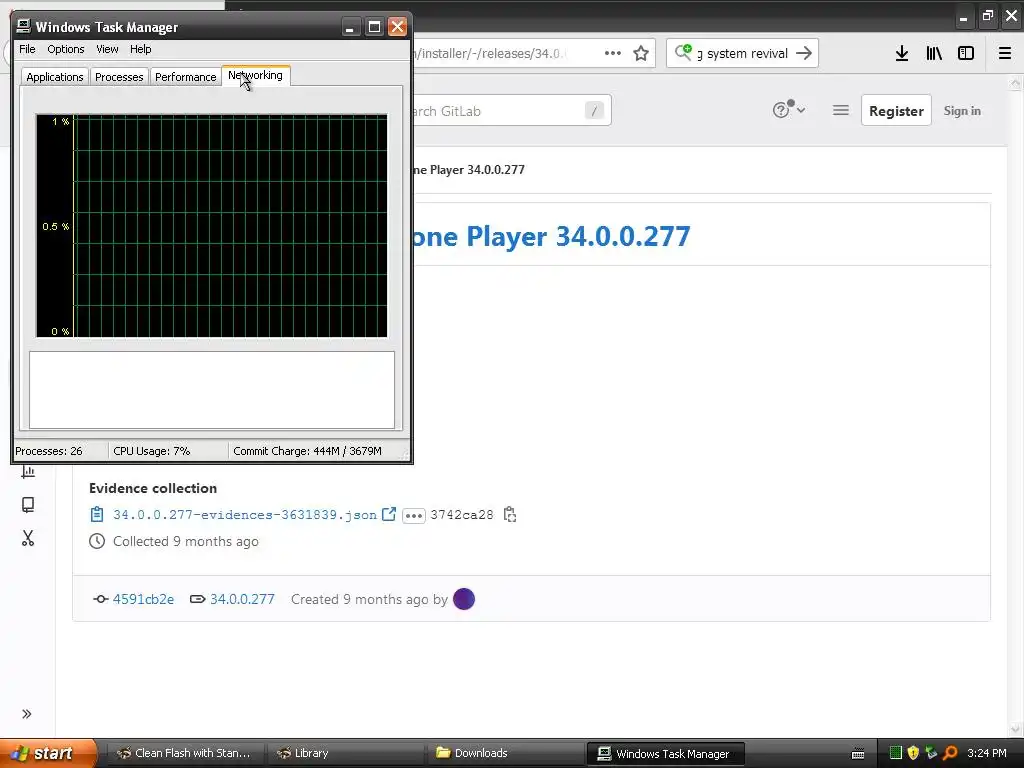Open the 34.0.0.277 tag link
The height and width of the screenshot is (768, 1024).
242,600
